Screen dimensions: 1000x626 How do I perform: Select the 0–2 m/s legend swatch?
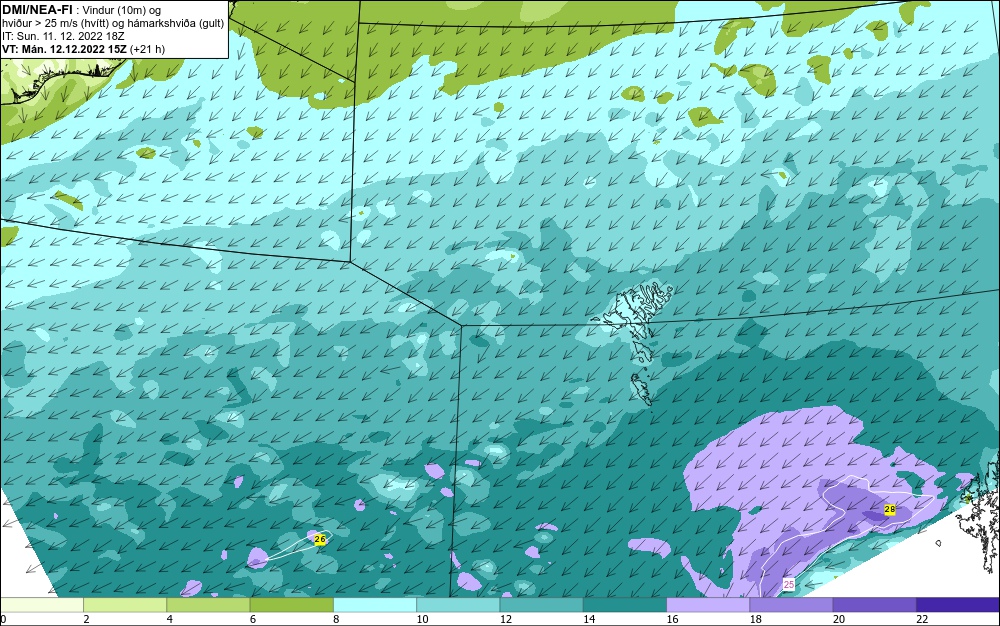pyautogui.click(x=41, y=605)
